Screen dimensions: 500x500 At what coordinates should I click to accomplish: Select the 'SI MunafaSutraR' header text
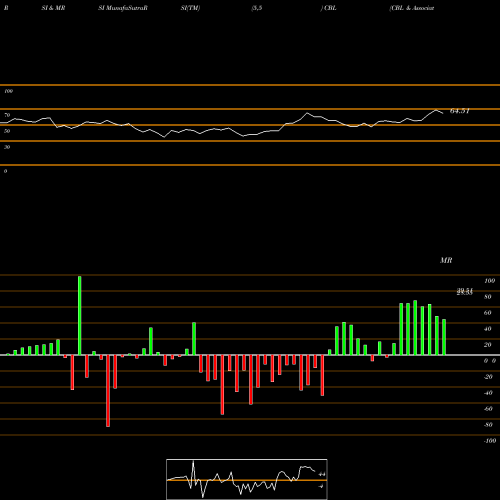pyautogui.click(x=123, y=8)
